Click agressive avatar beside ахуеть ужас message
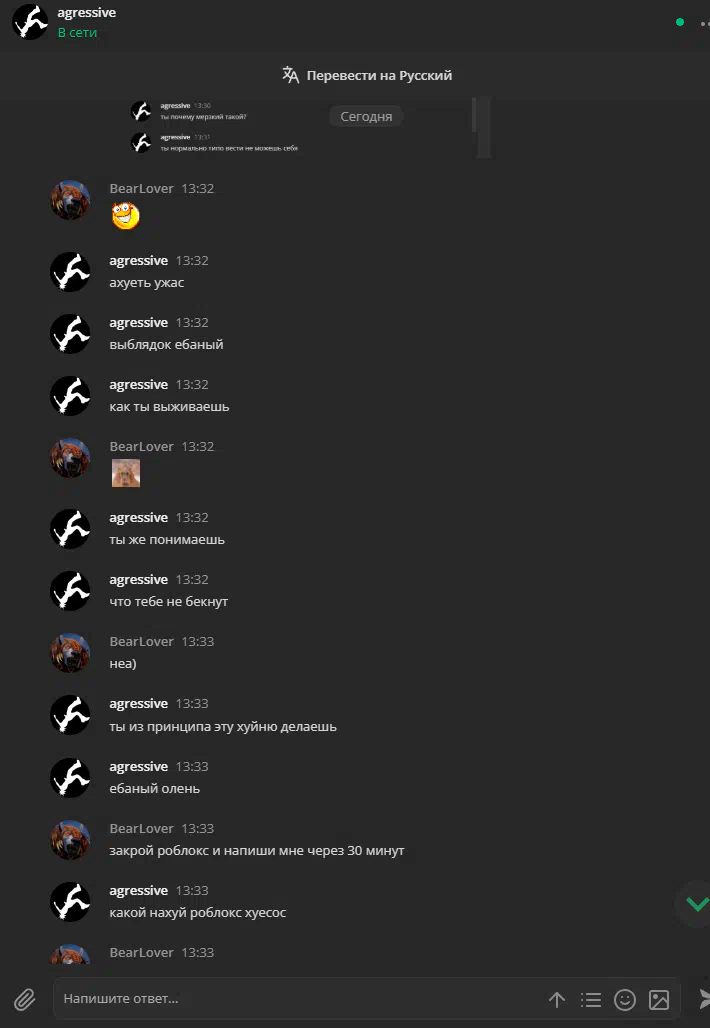The width and height of the screenshot is (710, 1028). [x=70, y=271]
